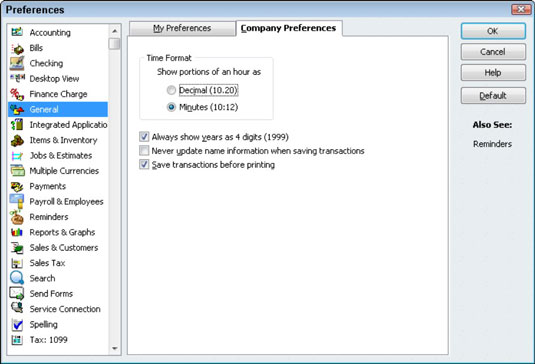Click the Service Connection icon
This screenshot has width=535, height=364.
[17, 308]
